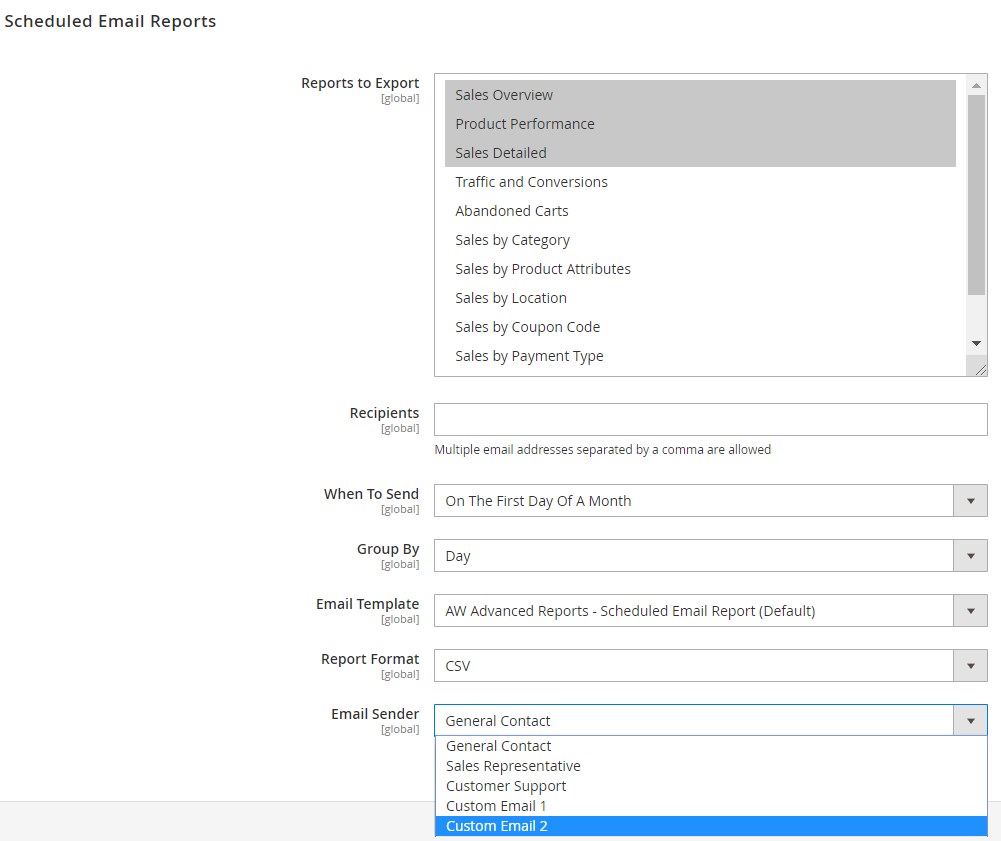Select highlighted Custom Email 2 option
Screen dimensions: 1001x841
click(x=497, y=826)
